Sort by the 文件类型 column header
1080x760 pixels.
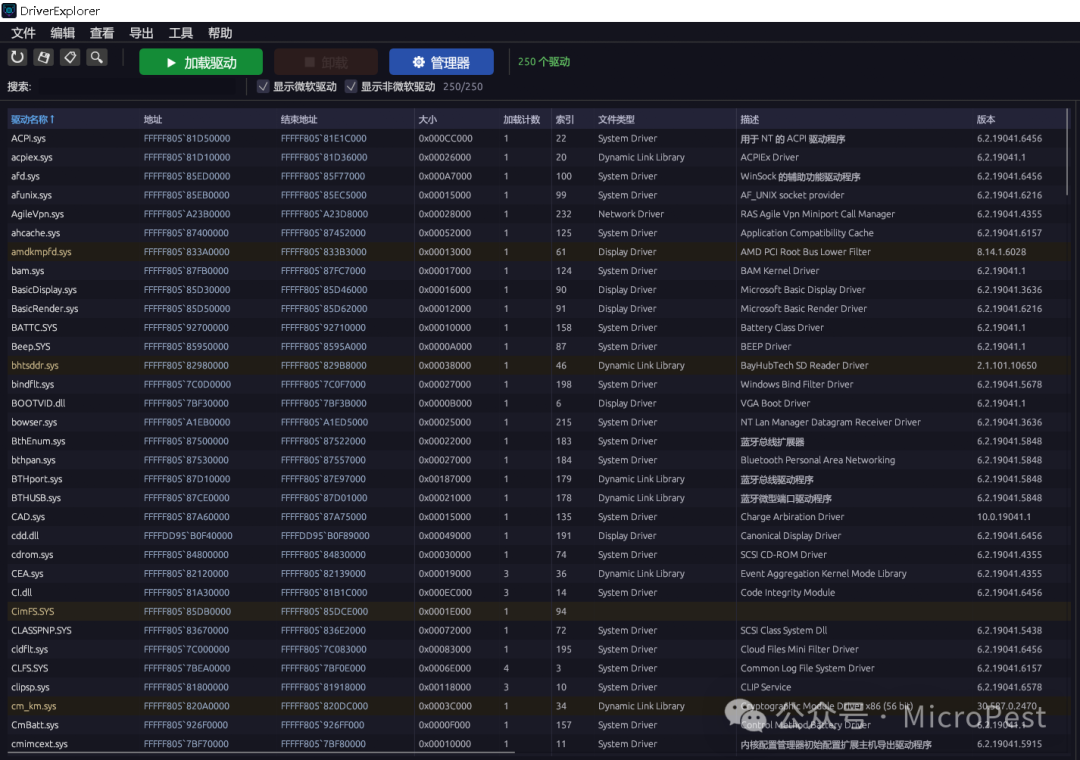point(665,119)
